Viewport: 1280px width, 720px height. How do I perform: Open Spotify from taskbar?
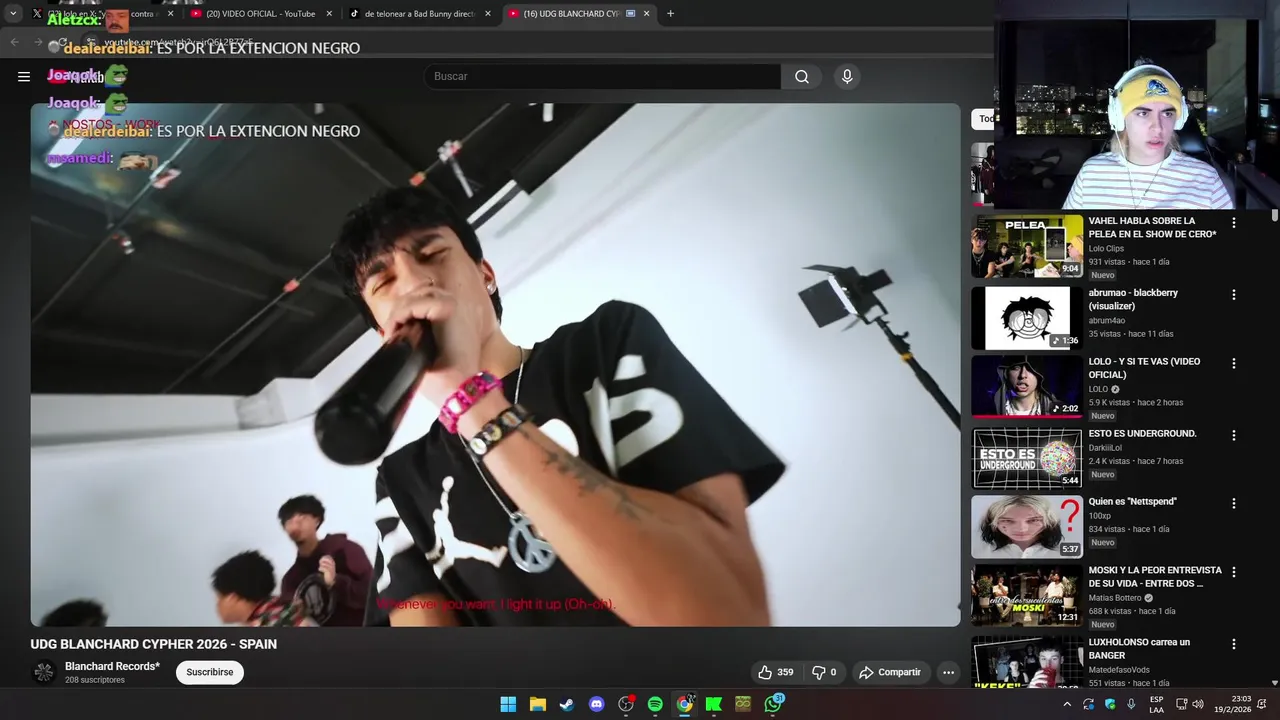(655, 704)
